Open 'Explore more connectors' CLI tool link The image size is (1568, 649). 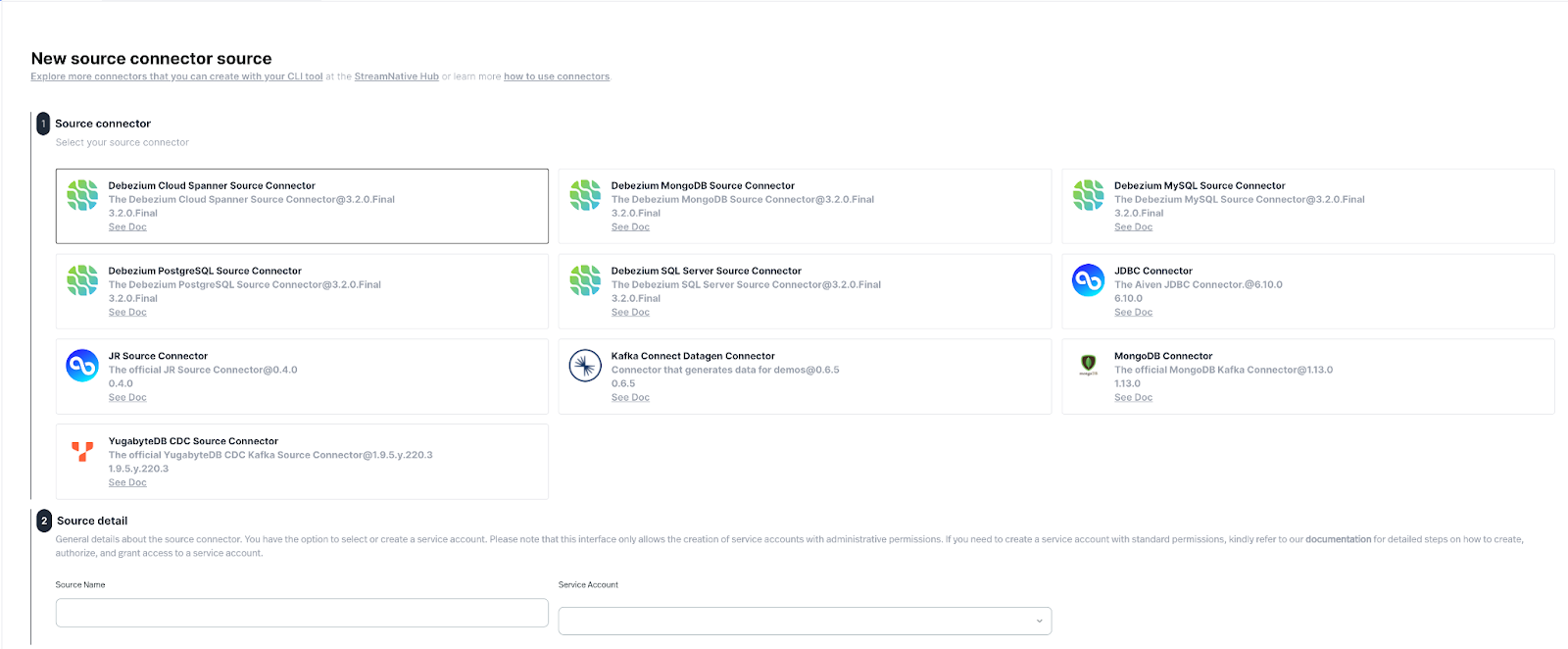click(176, 76)
